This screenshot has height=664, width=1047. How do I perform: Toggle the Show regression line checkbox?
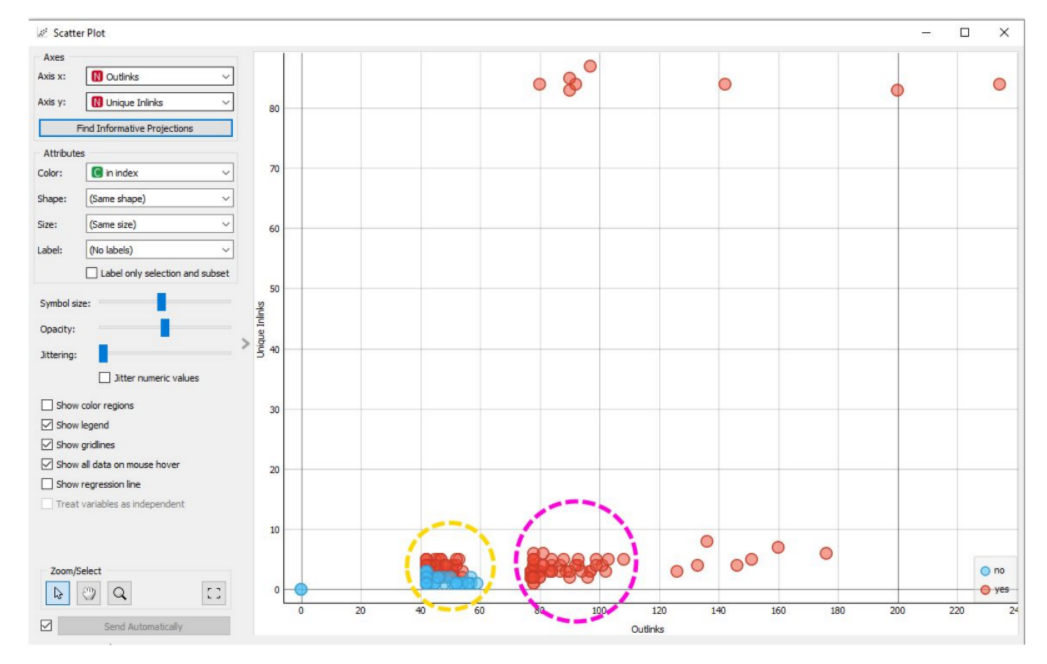pos(47,484)
